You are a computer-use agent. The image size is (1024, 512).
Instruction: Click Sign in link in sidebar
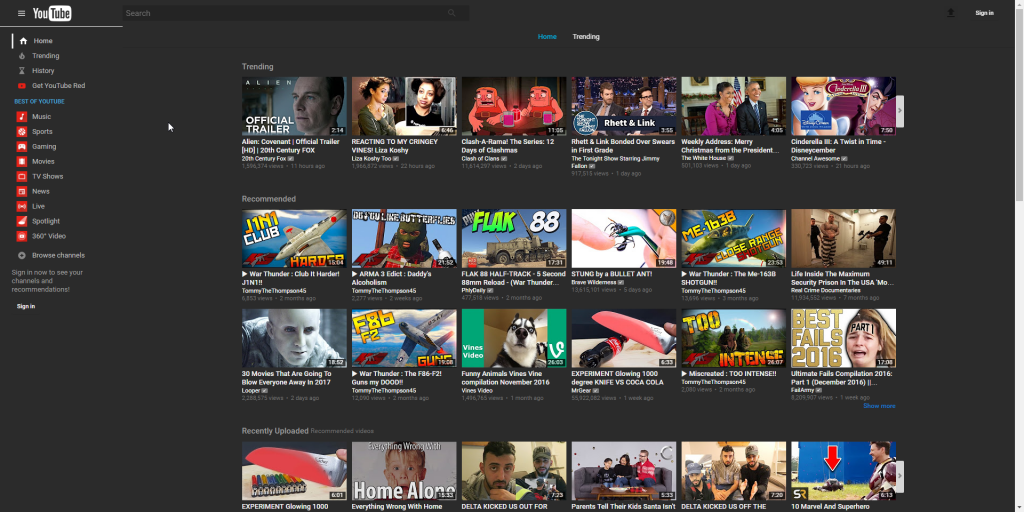coord(26,306)
